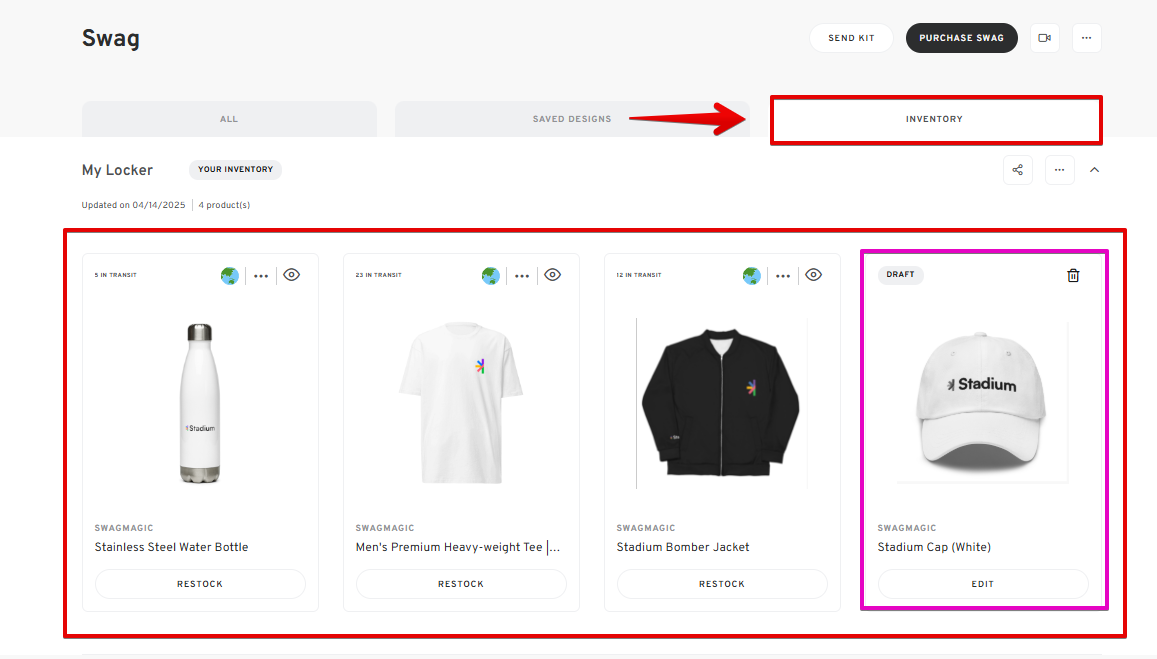The width and height of the screenshot is (1157, 659).
Task: Click the Men's Premium Heavy-weight Tee title
Action: [x=457, y=547]
